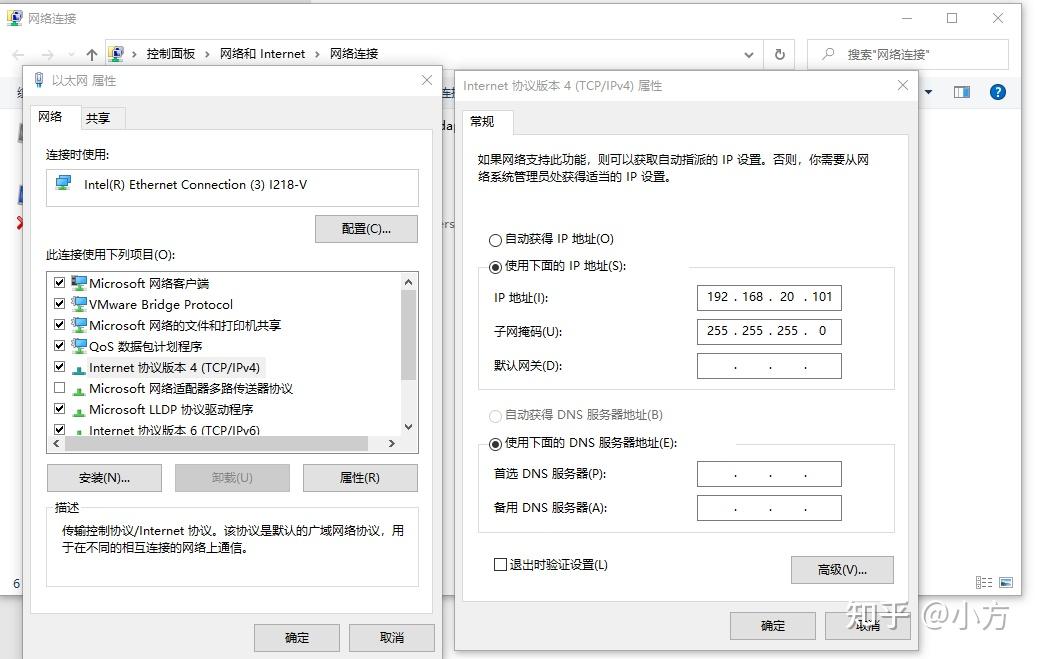Click the Ethernet adapter icon in connection field
The width and height of the screenshot is (1037, 659).
coord(63,183)
